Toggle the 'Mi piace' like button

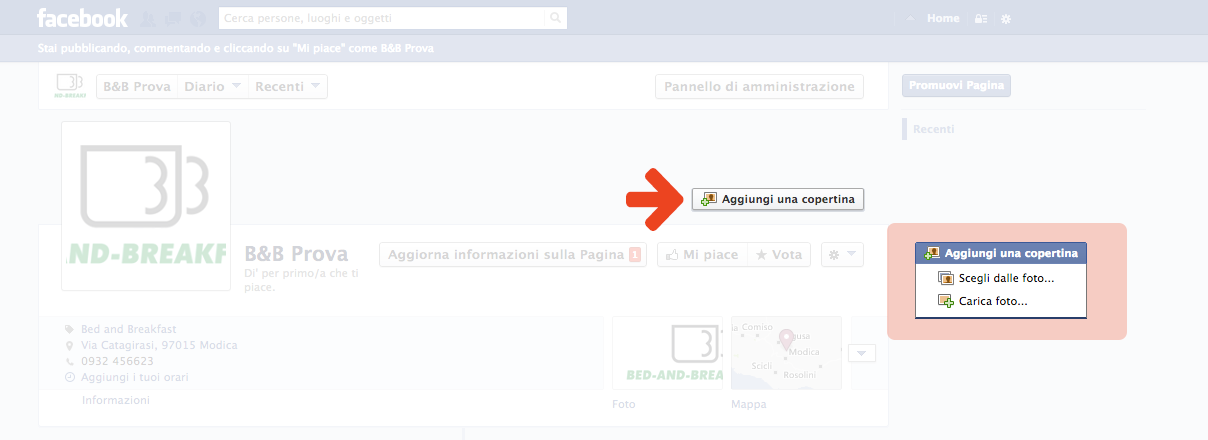(x=701, y=255)
